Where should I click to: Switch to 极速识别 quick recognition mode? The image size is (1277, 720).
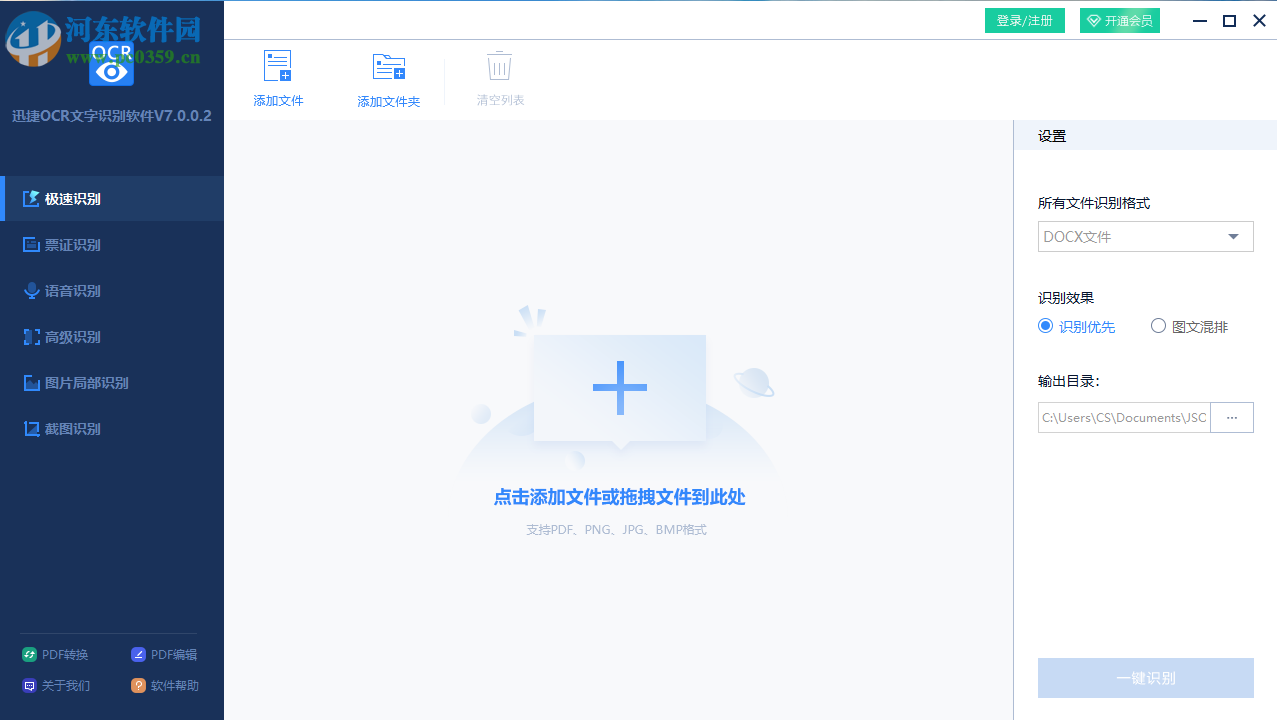click(x=60, y=198)
